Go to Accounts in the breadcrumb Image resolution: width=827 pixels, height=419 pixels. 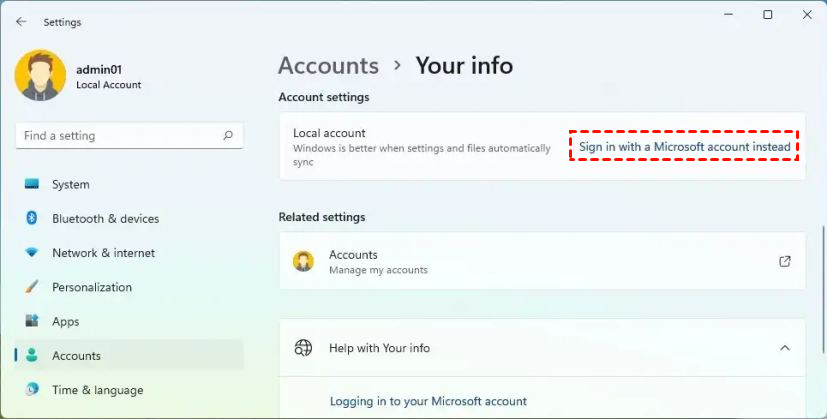328,66
